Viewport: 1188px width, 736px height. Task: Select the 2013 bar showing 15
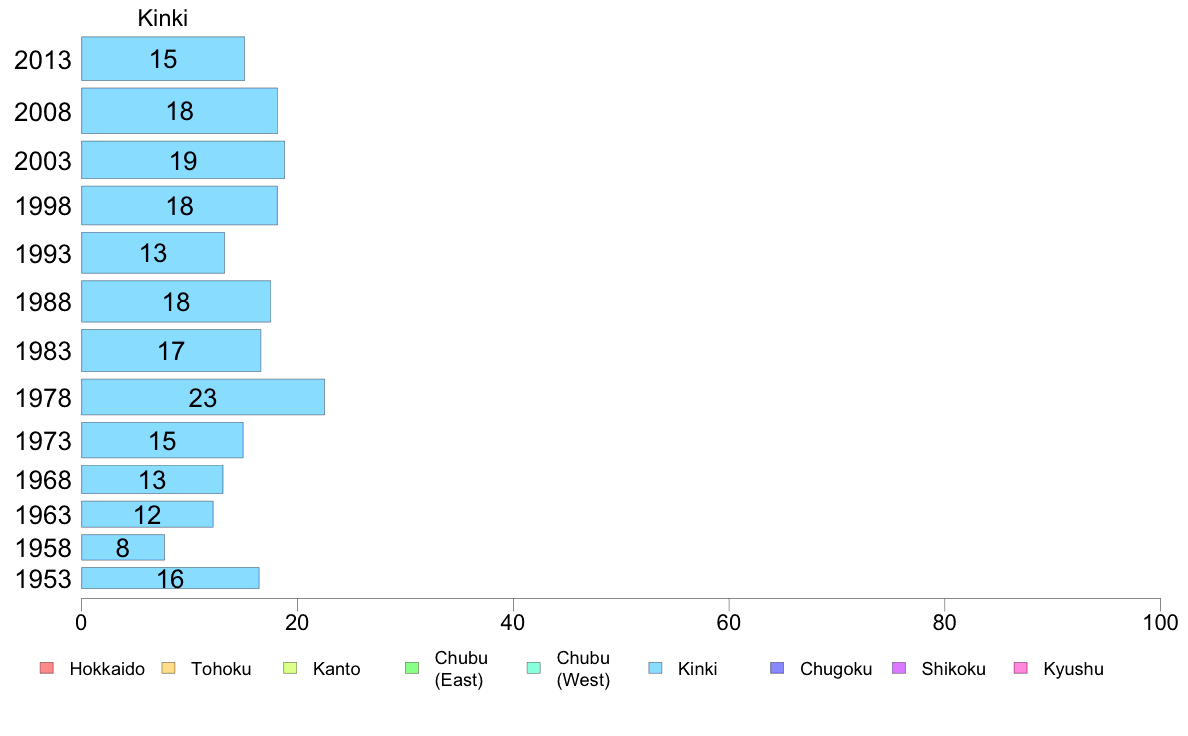click(x=163, y=58)
